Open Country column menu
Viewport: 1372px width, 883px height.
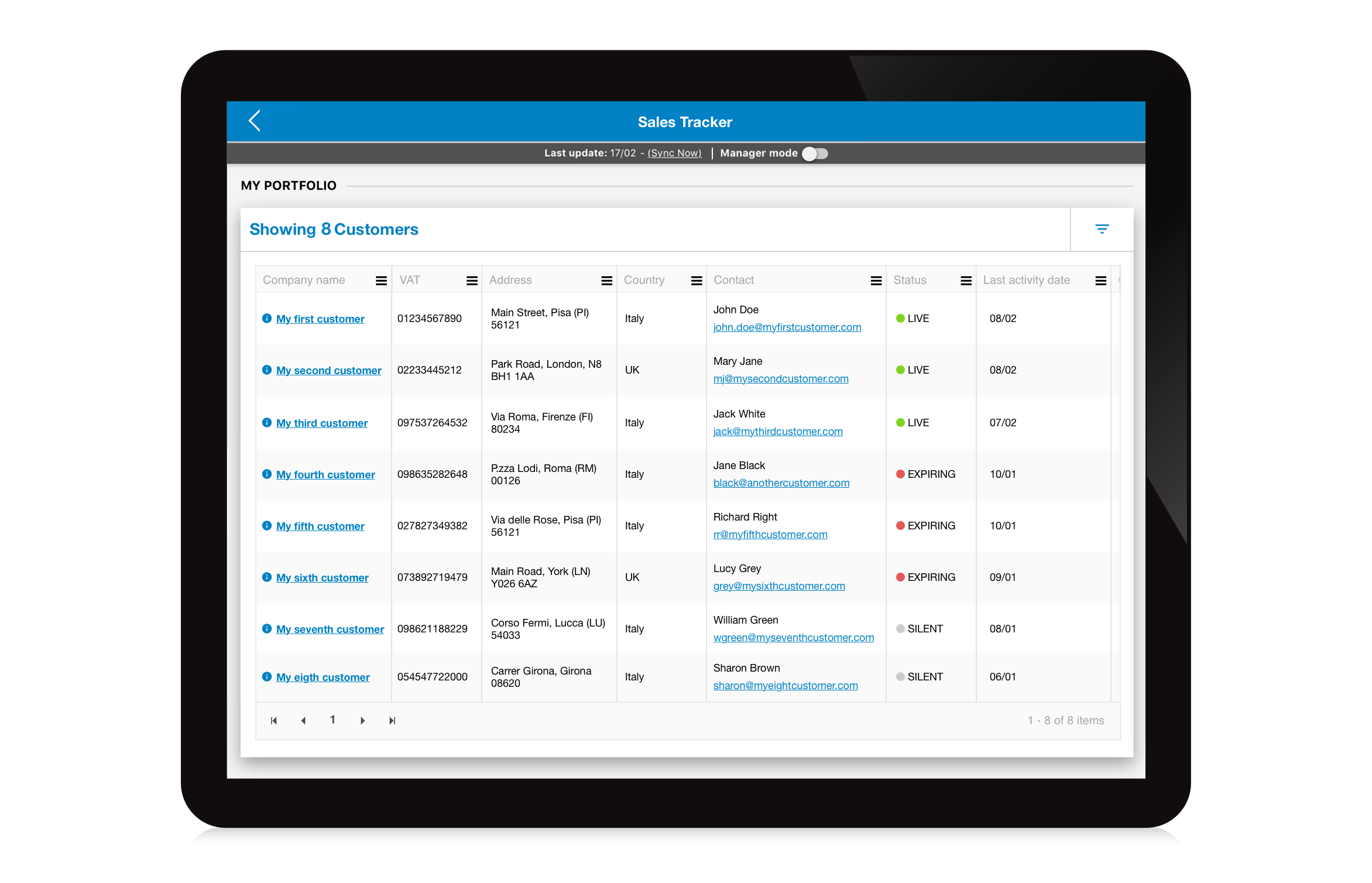click(697, 280)
